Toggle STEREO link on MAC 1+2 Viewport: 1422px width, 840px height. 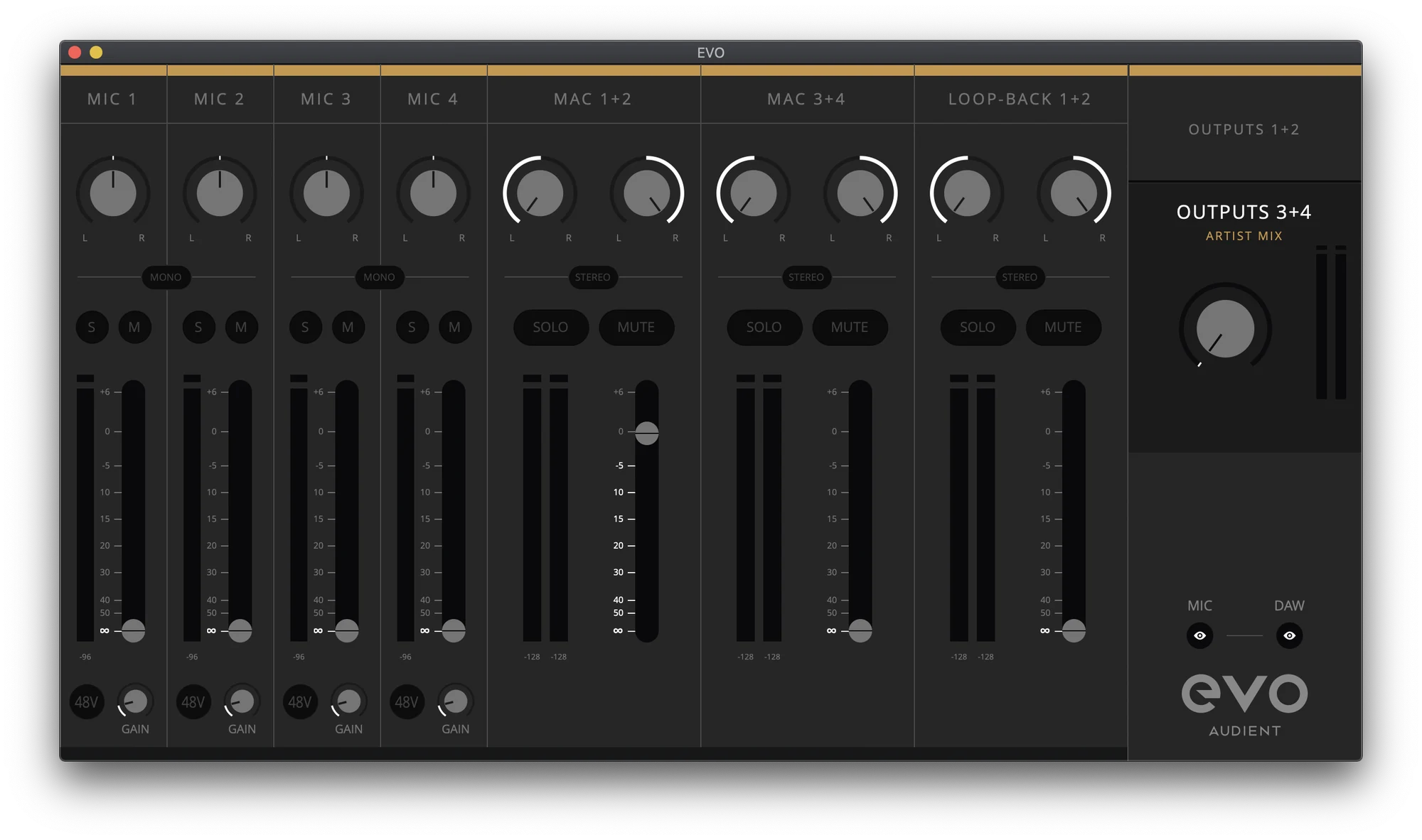[593, 277]
